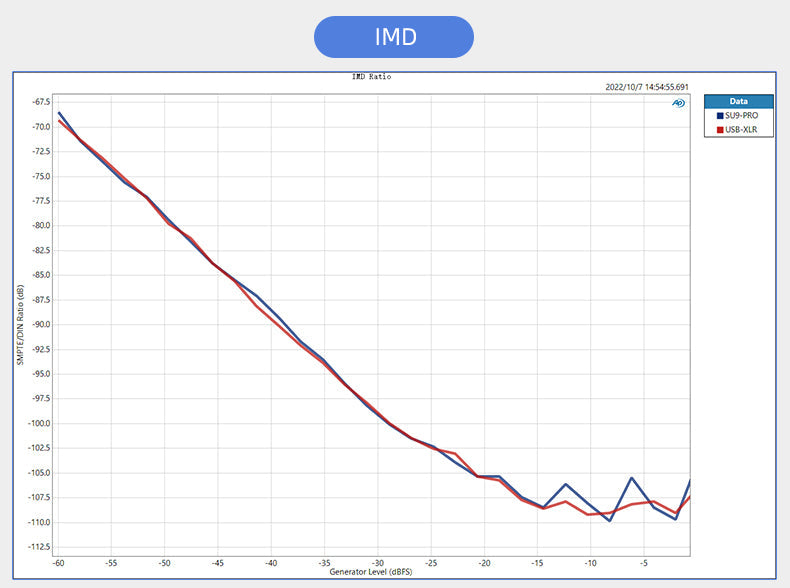The image size is (790, 588).
Task: Click blue curve lowest dip near -8 dBFS
Action: pyautogui.click(x=610, y=520)
